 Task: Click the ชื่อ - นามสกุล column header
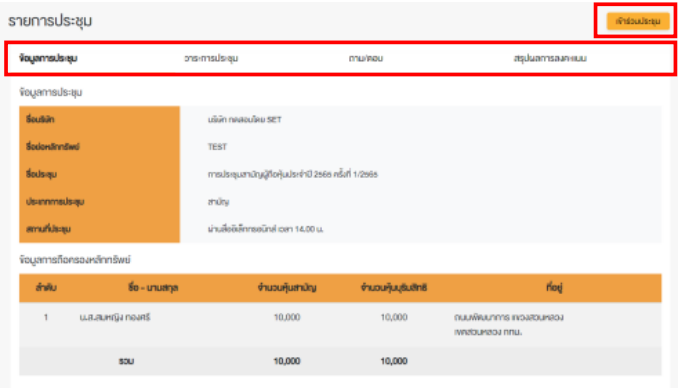[153, 288]
